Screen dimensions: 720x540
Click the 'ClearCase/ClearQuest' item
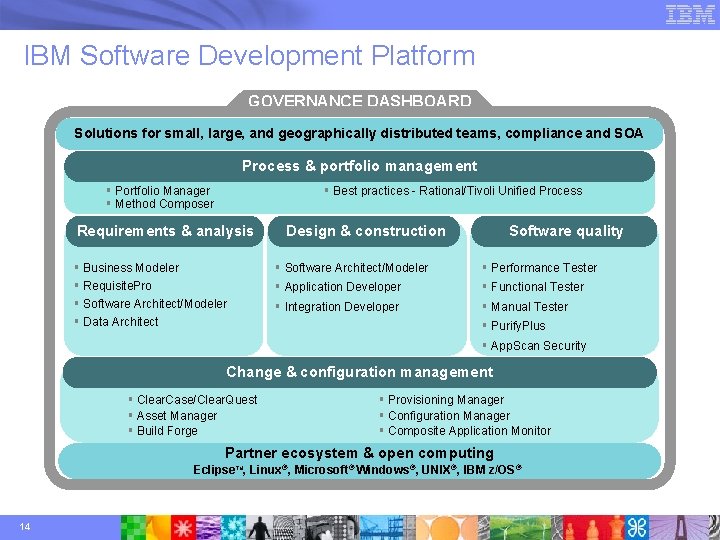197,400
